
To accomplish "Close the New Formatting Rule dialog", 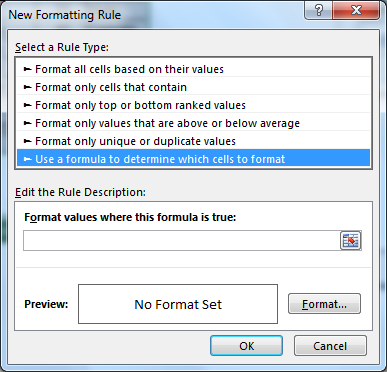I will (x=356, y=10).
